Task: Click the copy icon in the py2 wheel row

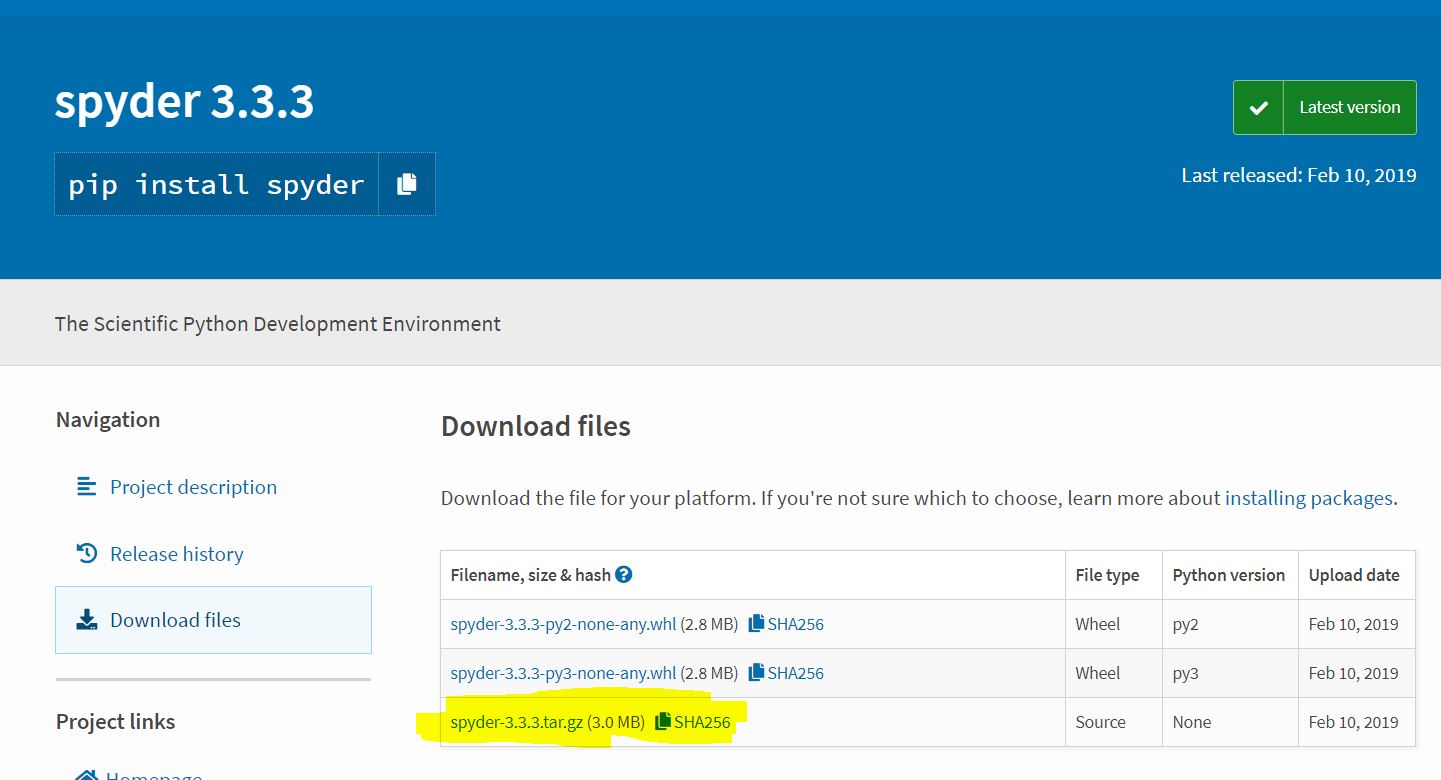Action: coord(756,623)
